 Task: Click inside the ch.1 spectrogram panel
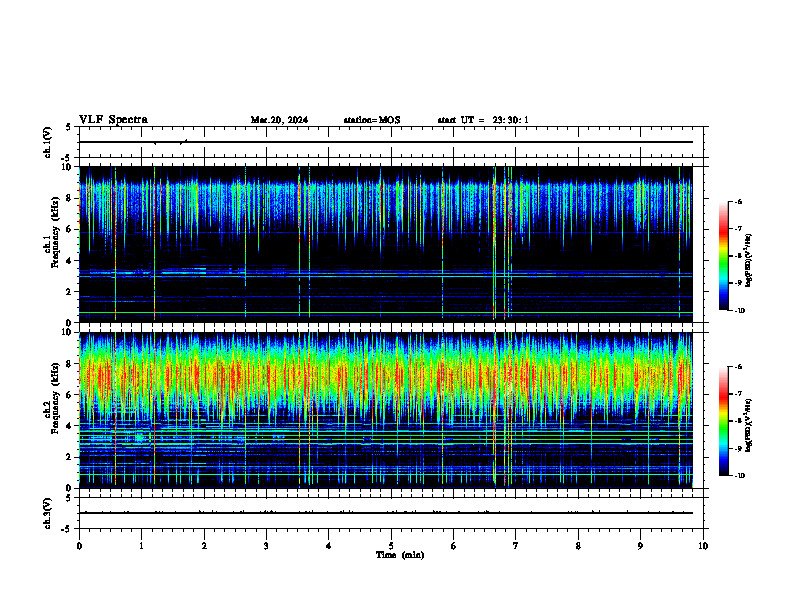[x=386, y=244]
